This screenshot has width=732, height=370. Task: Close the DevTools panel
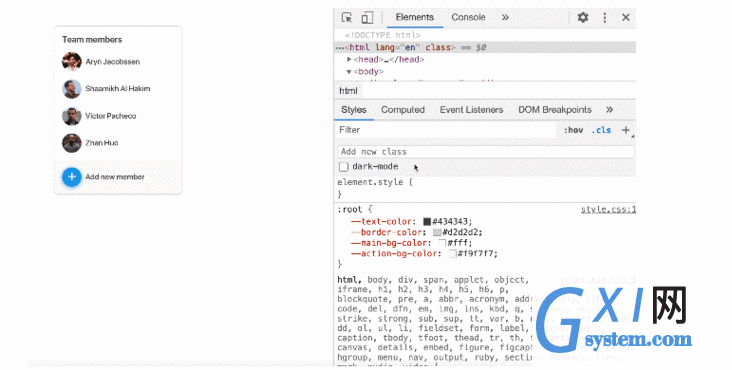[x=626, y=17]
